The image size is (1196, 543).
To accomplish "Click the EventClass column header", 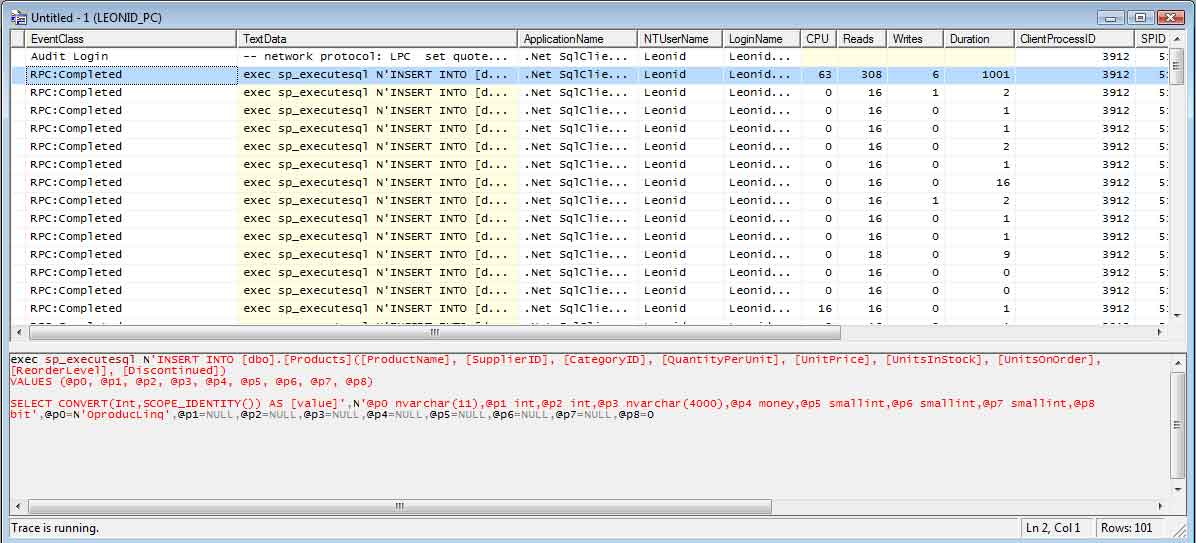I will tap(131, 39).
